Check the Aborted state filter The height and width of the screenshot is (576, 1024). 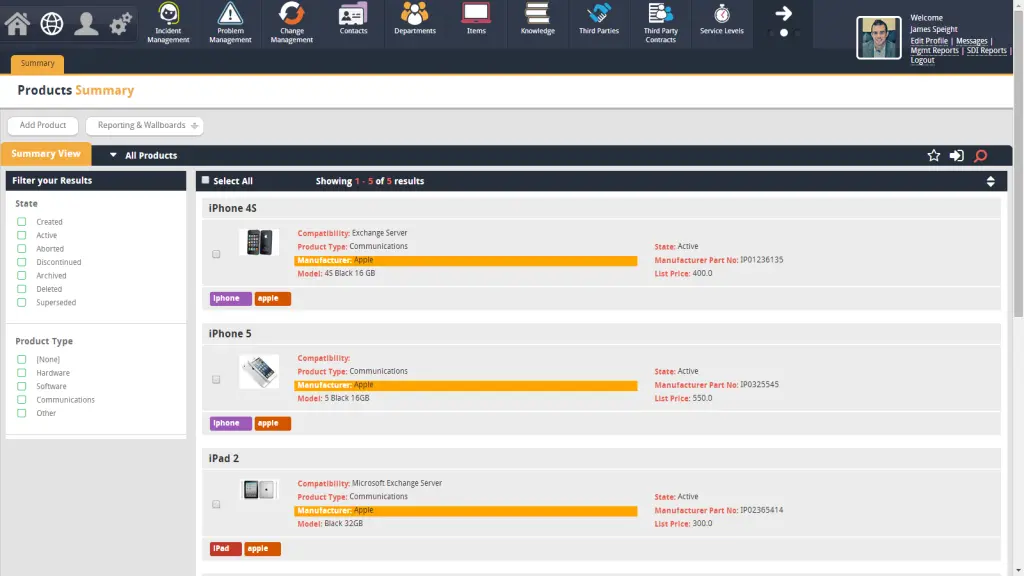pos(22,249)
